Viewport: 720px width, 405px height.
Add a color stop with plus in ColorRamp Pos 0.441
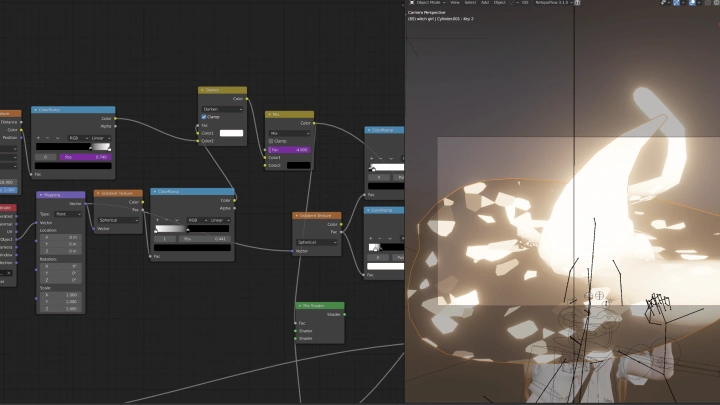coord(157,220)
